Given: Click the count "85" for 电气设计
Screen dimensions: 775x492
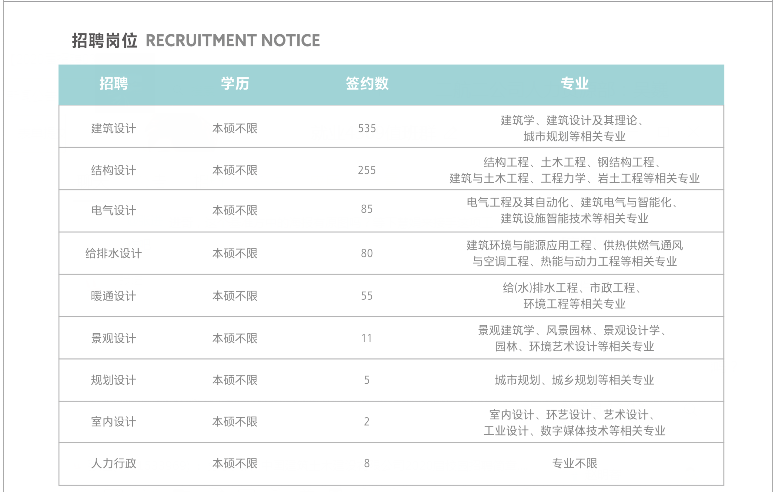Looking at the screenshot, I should click(367, 211).
